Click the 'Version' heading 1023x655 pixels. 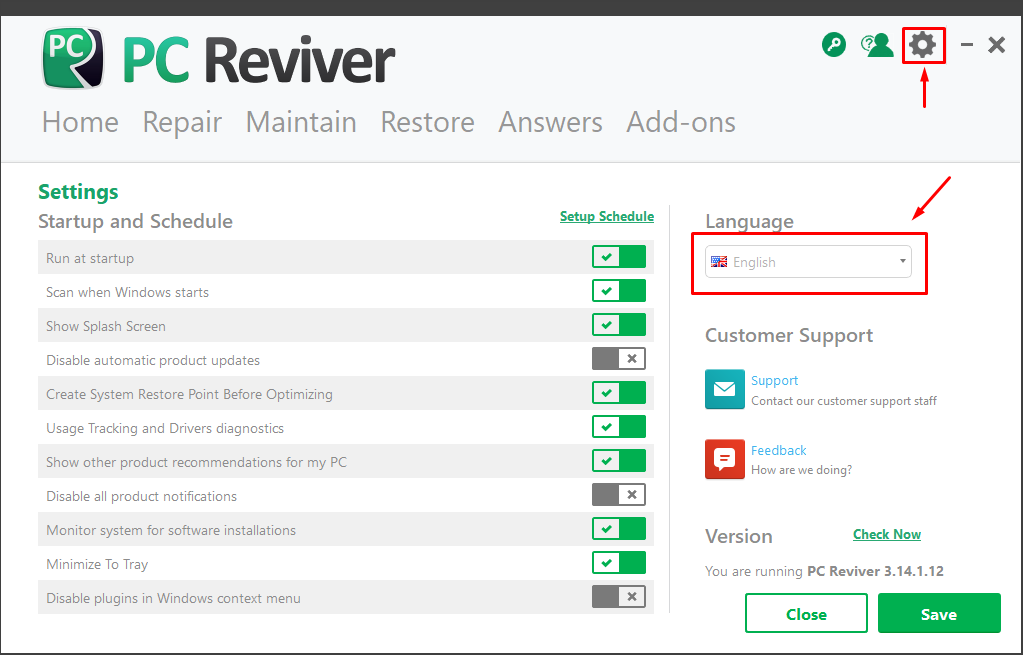pos(739,536)
